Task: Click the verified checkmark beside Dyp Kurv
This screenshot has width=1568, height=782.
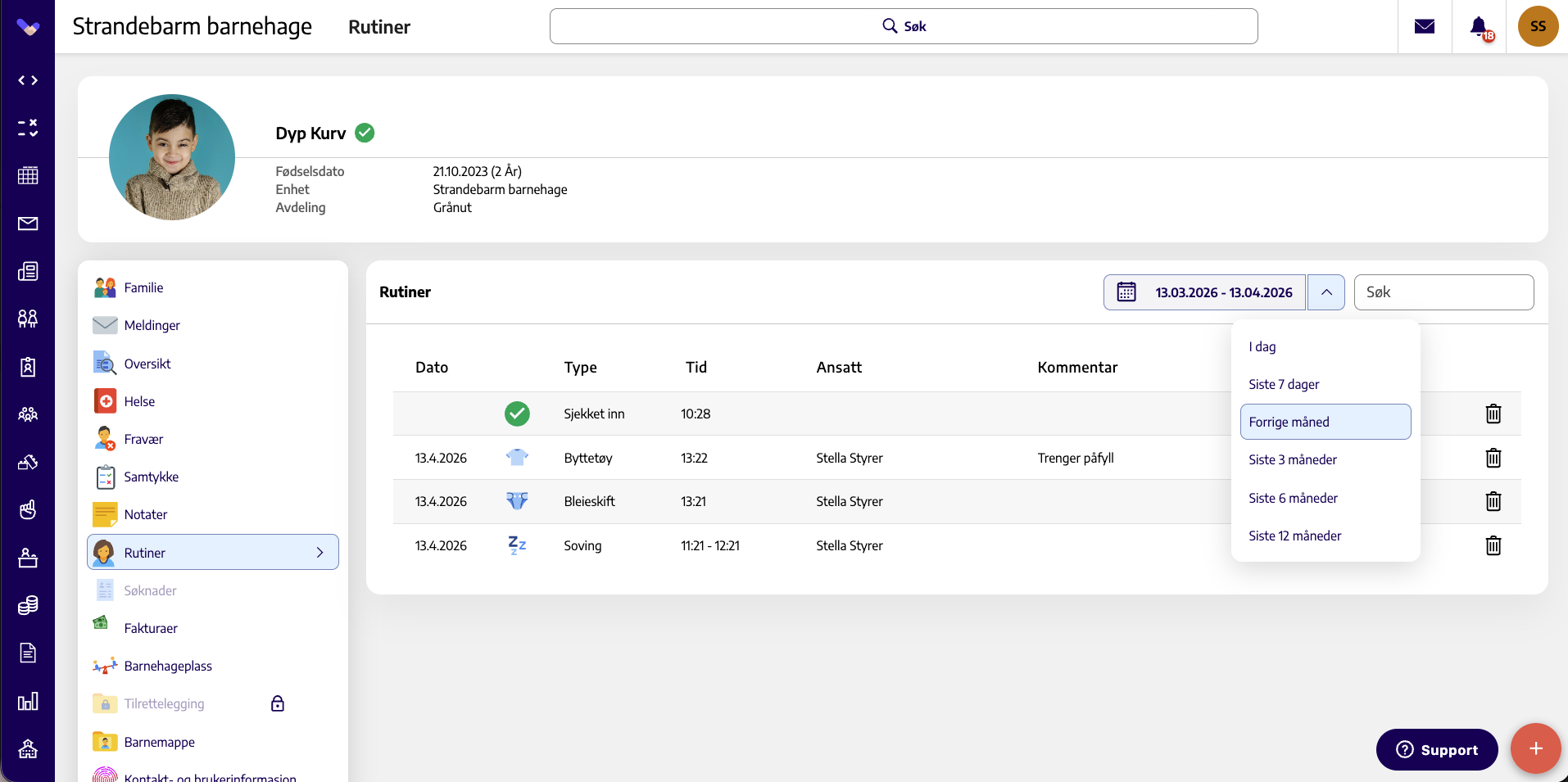Action: 365,133
